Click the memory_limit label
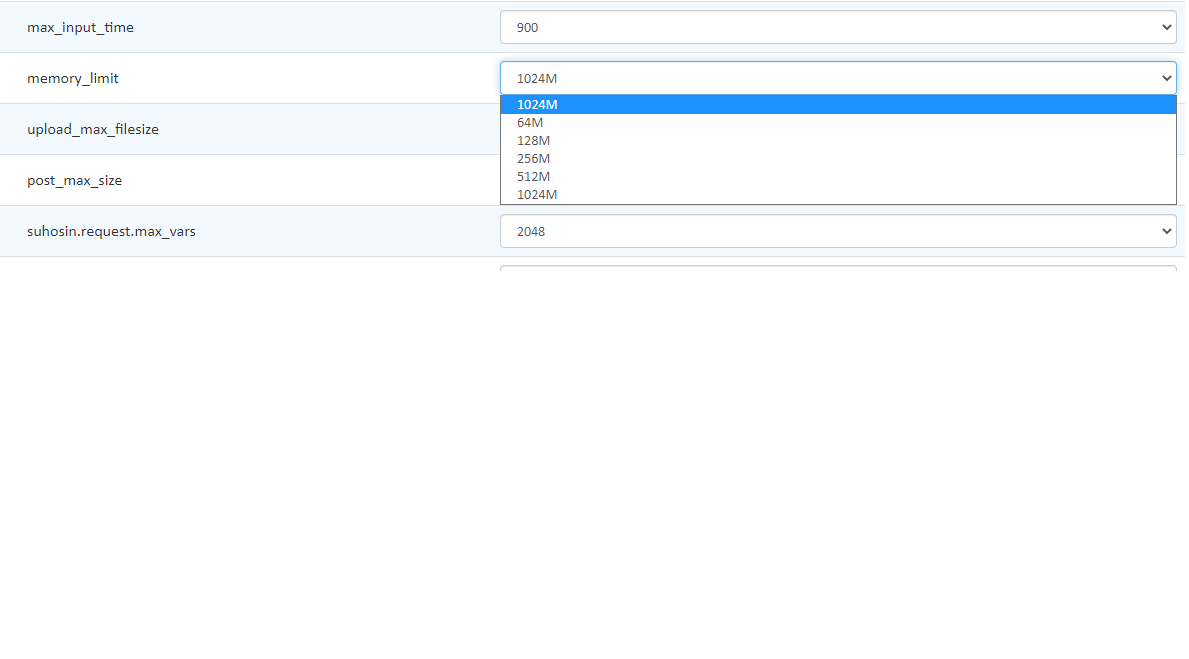This screenshot has width=1189, height=659. [x=73, y=78]
